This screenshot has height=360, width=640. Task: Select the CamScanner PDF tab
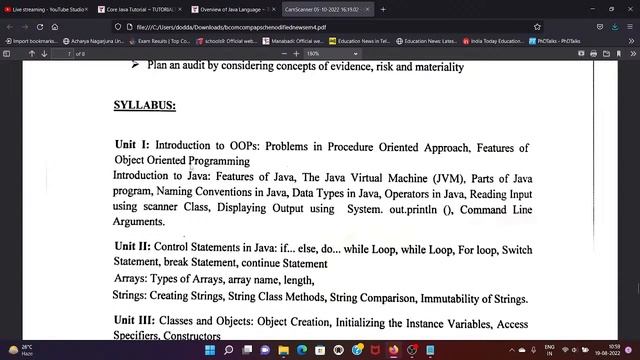point(327,9)
